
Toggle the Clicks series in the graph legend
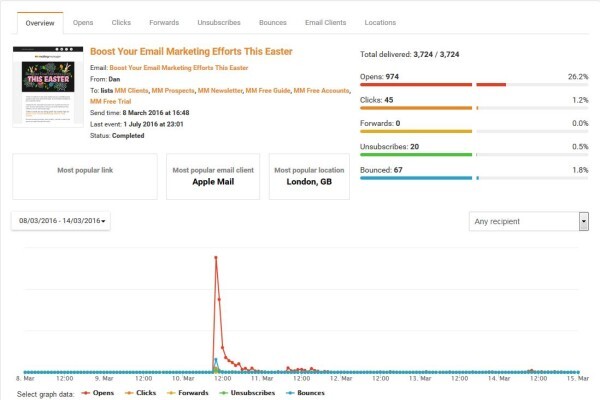(x=140, y=393)
